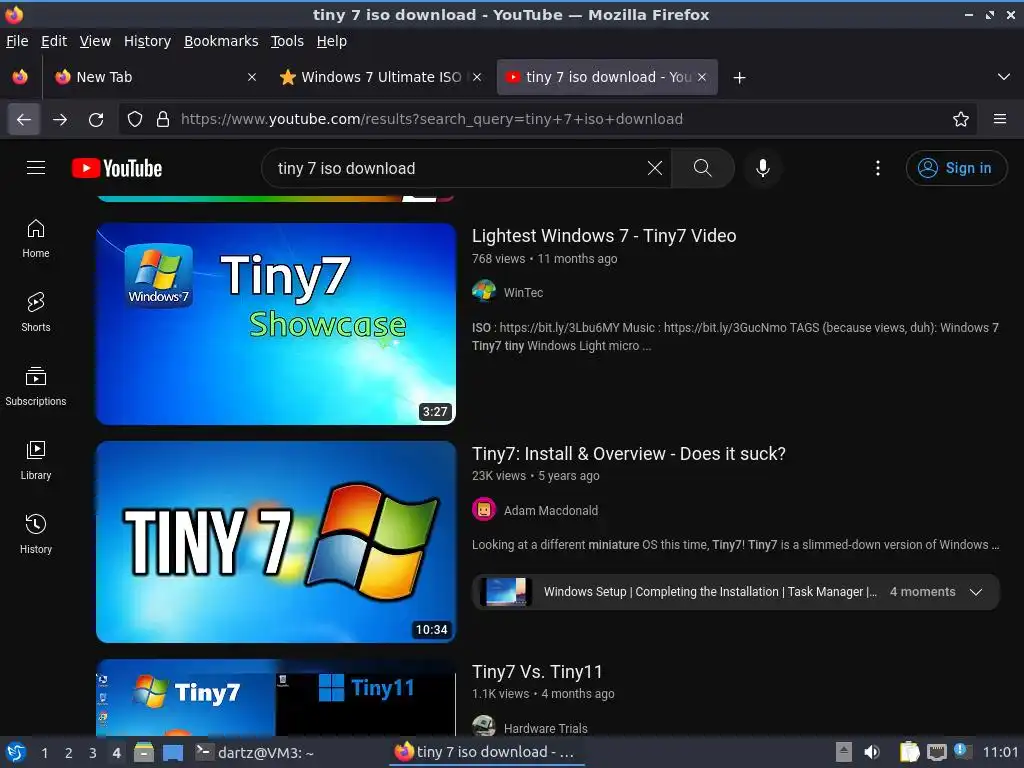Expand the 4 moments chapter list

click(x=976, y=592)
